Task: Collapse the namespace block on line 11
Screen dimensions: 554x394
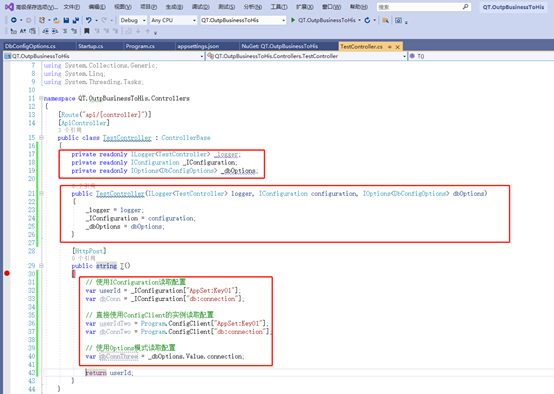Action: [41, 98]
